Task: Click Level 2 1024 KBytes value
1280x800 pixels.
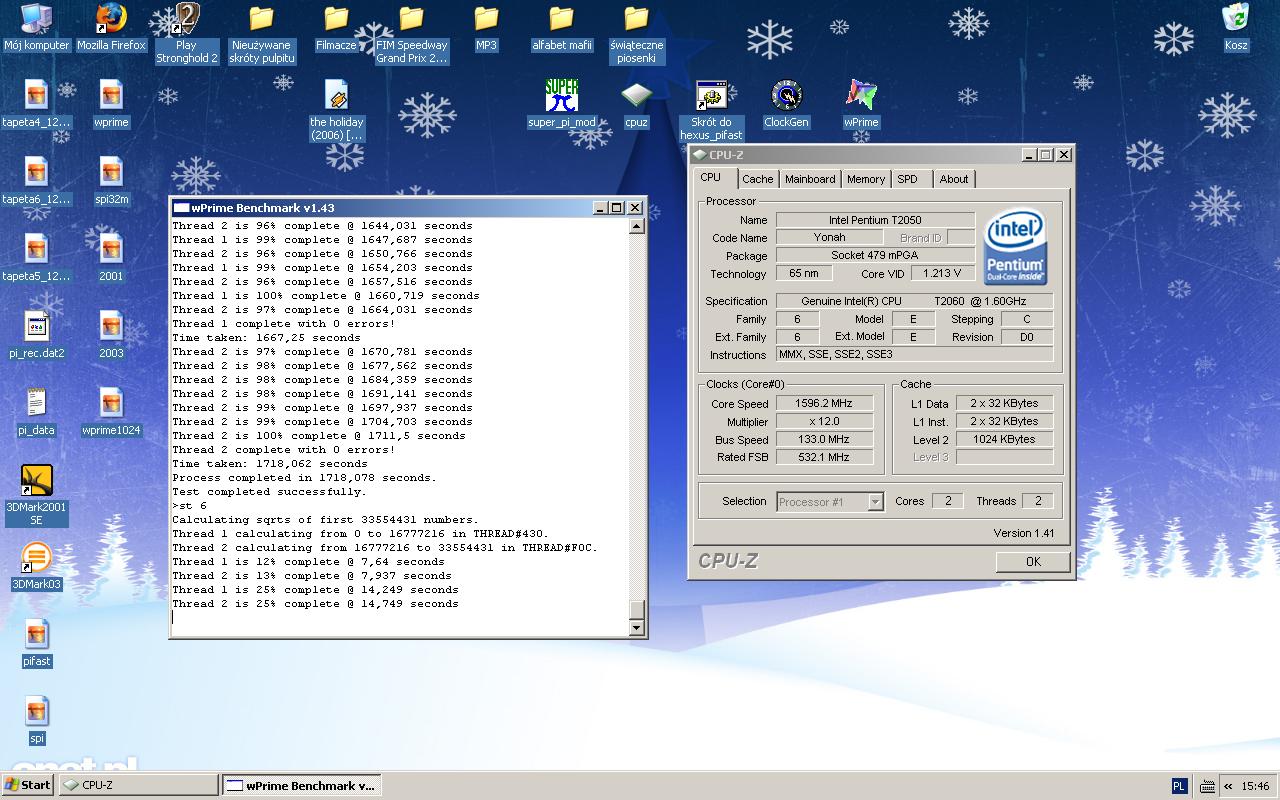Action: (1004, 439)
